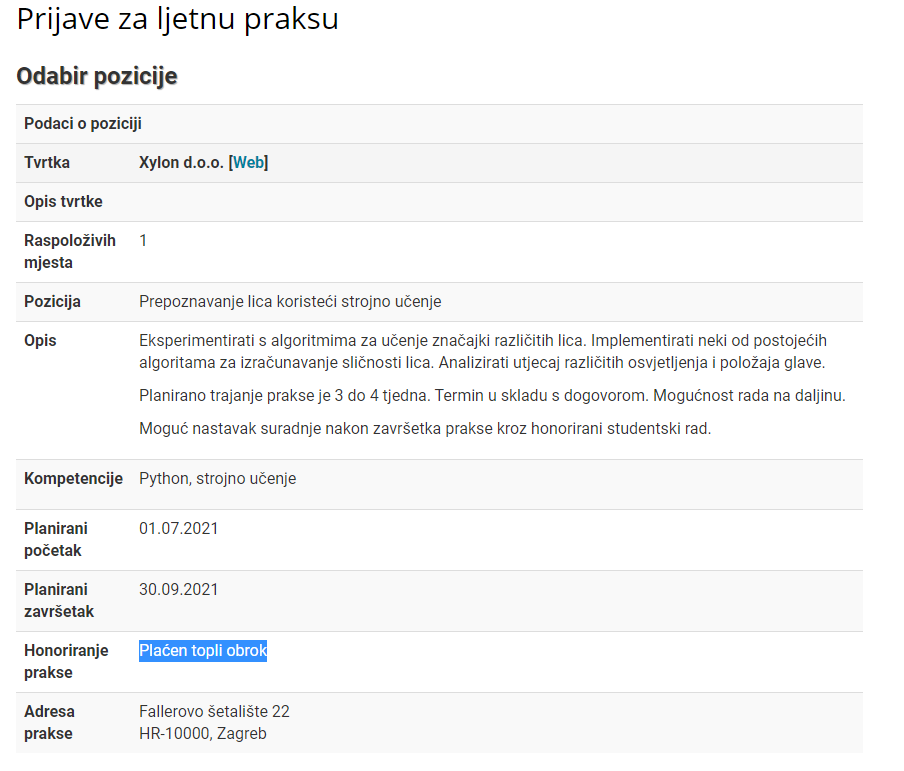Click the Kompetencije row label
This screenshot has height=771, width=904.
pyautogui.click(x=73, y=479)
